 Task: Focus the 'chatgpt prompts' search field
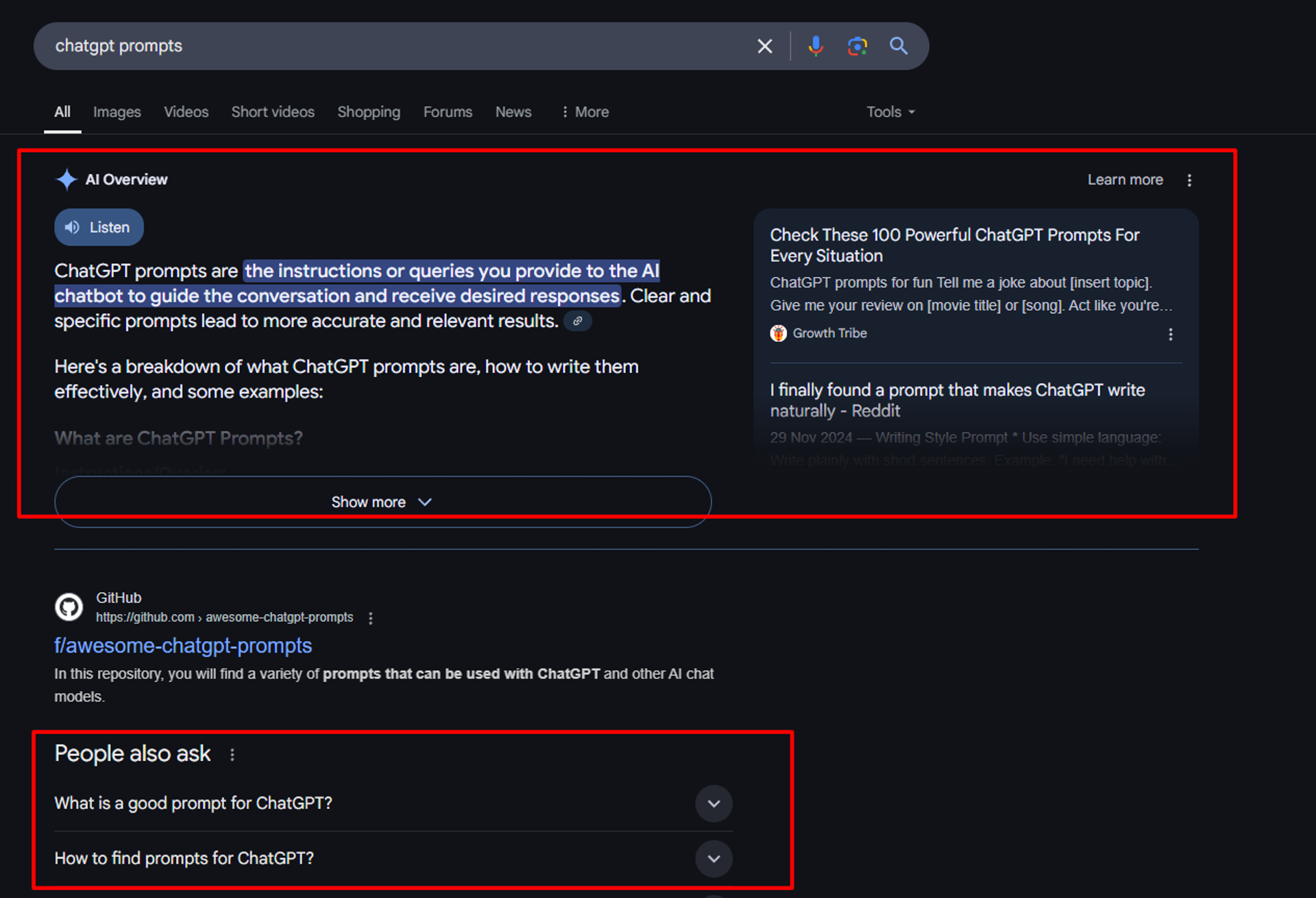(398, 46)
